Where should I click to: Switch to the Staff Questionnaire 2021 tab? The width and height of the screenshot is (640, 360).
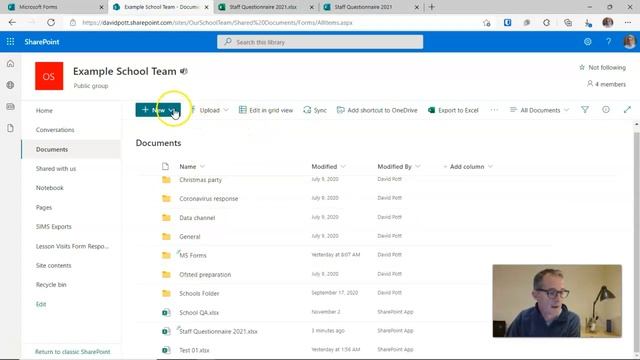point(369,7)
